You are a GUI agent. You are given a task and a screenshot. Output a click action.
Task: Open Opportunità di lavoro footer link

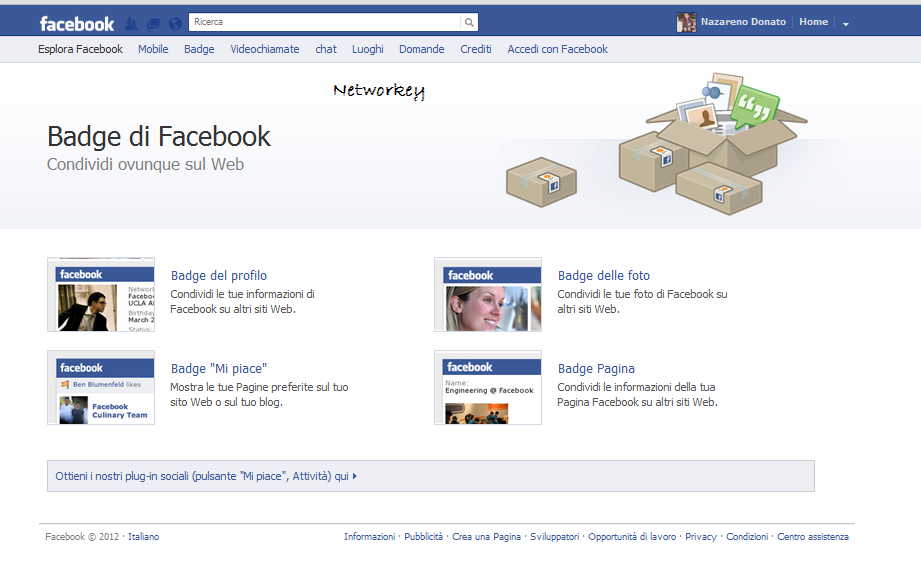632,536
